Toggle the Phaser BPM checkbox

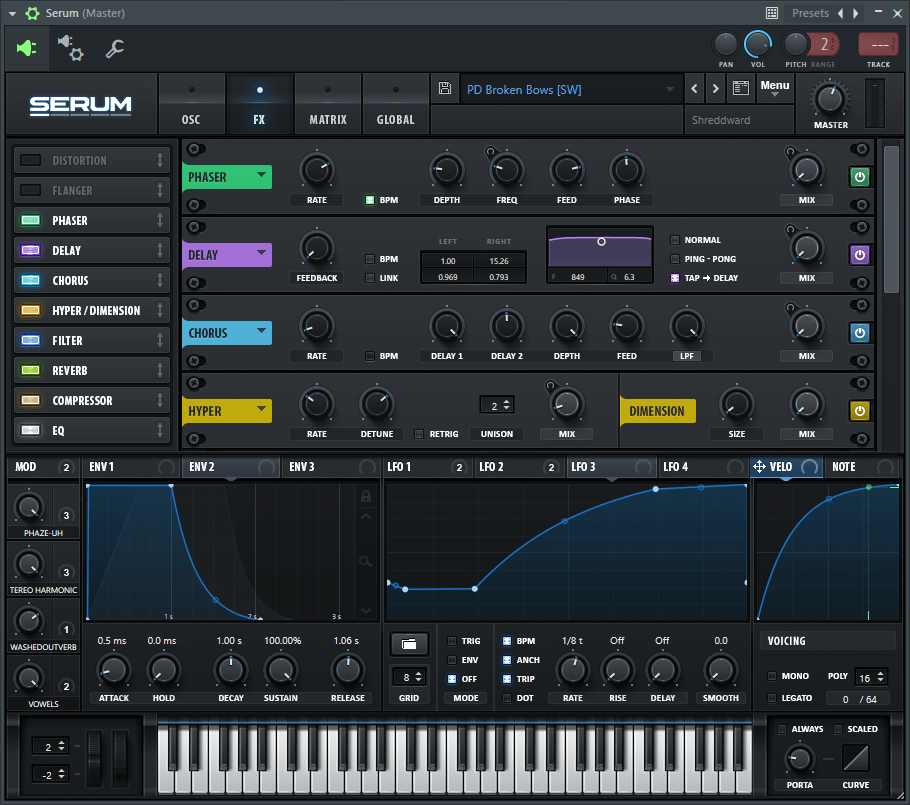370,200
